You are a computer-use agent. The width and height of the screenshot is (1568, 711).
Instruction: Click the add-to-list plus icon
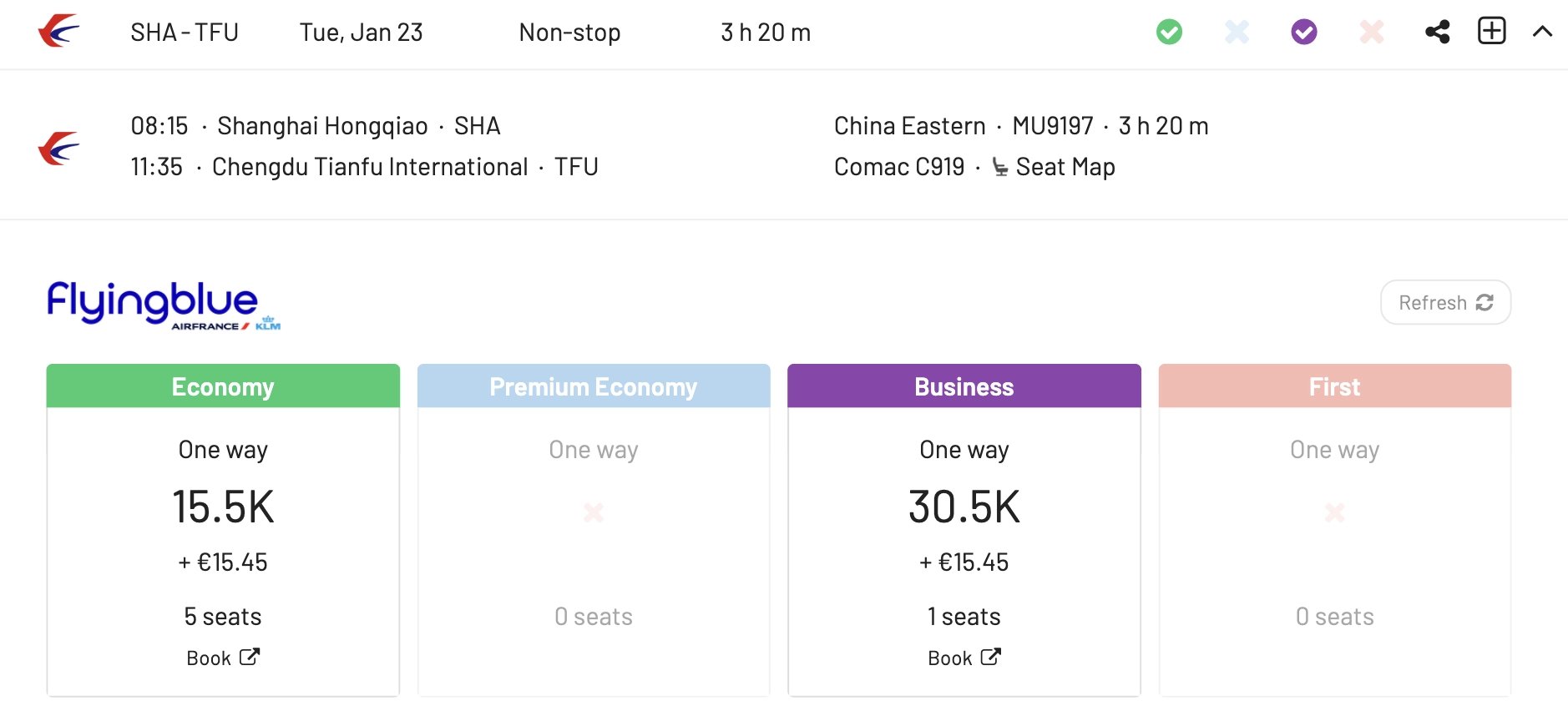click(1491, 31)
